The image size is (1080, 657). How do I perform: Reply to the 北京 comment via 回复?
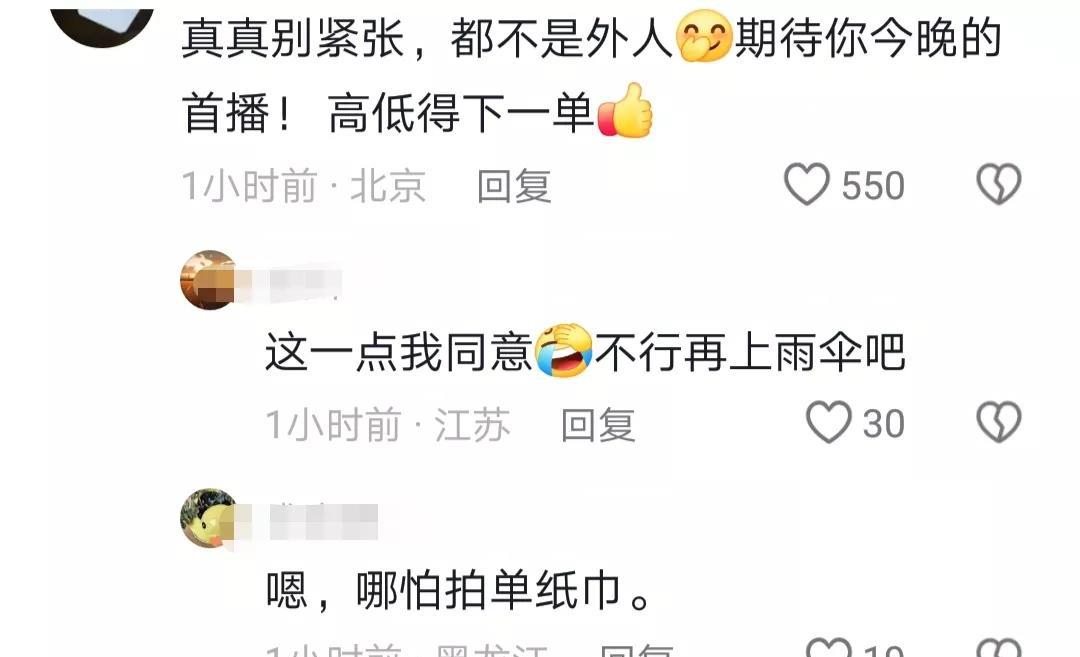click(x=515, y=186)
